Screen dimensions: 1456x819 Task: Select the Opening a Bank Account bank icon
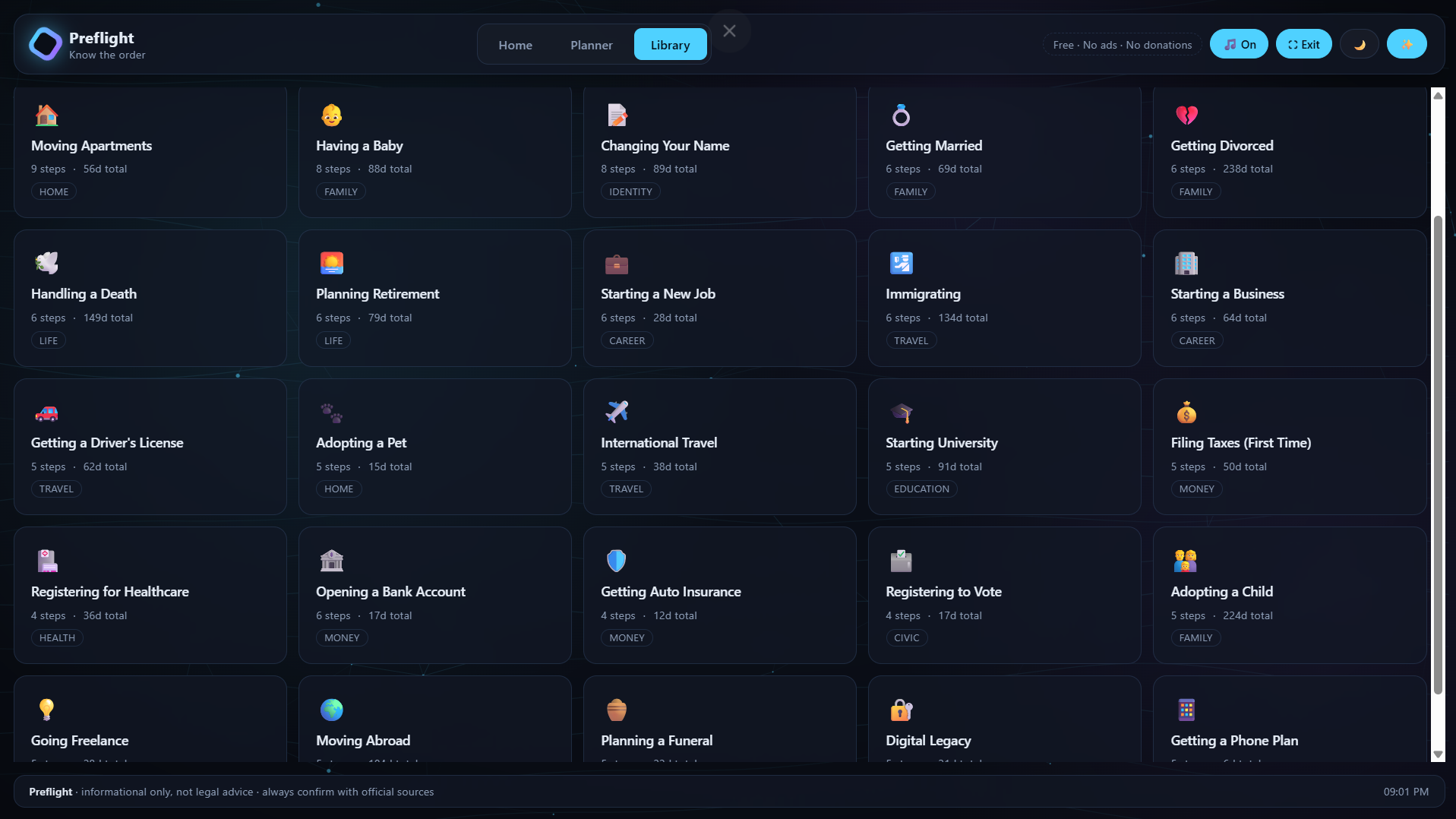tap(331, 561)
